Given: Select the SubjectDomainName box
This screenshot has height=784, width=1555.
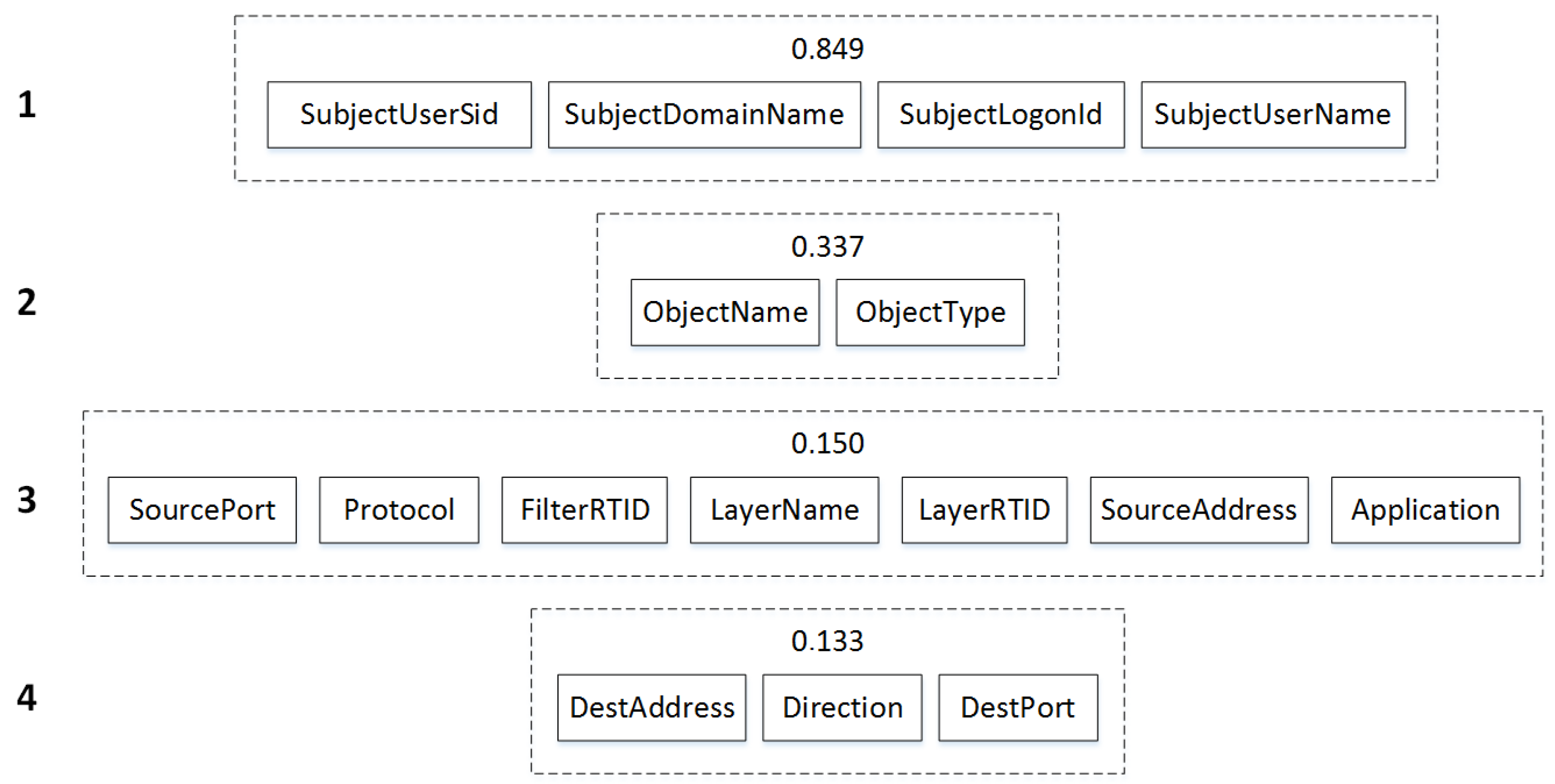Looking at the screenshot, I should 704,115.
